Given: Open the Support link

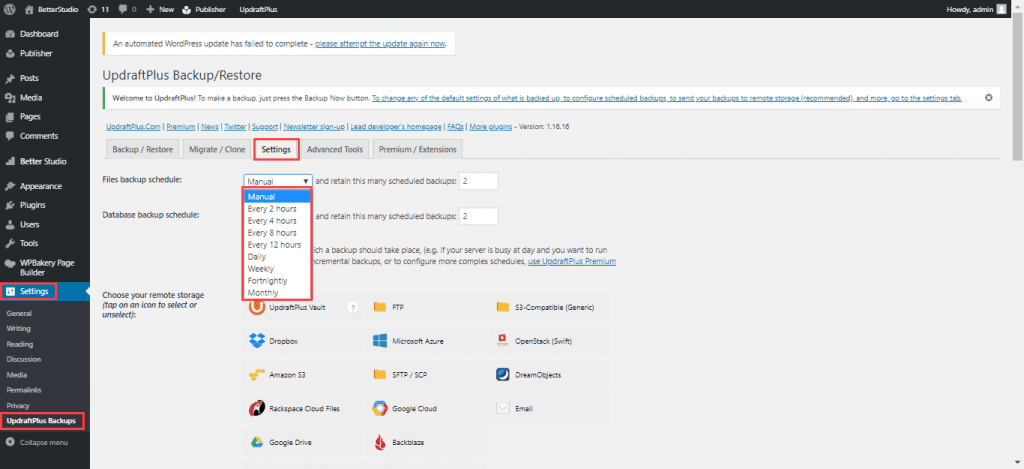Looking at the screenshot, I should click(x=265, y=127).
